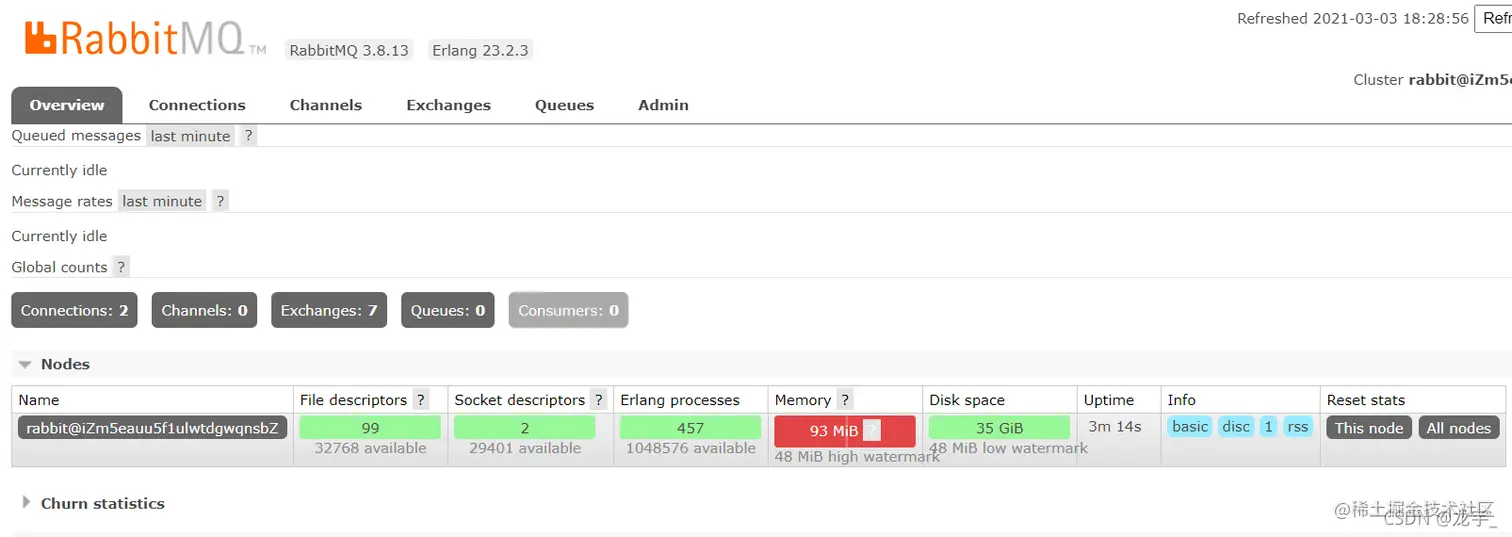Viewport: 1512px width, 537px height.
Task: Click the Reset stats column header
Action: pyautogui.click(x=1366, y=400)
